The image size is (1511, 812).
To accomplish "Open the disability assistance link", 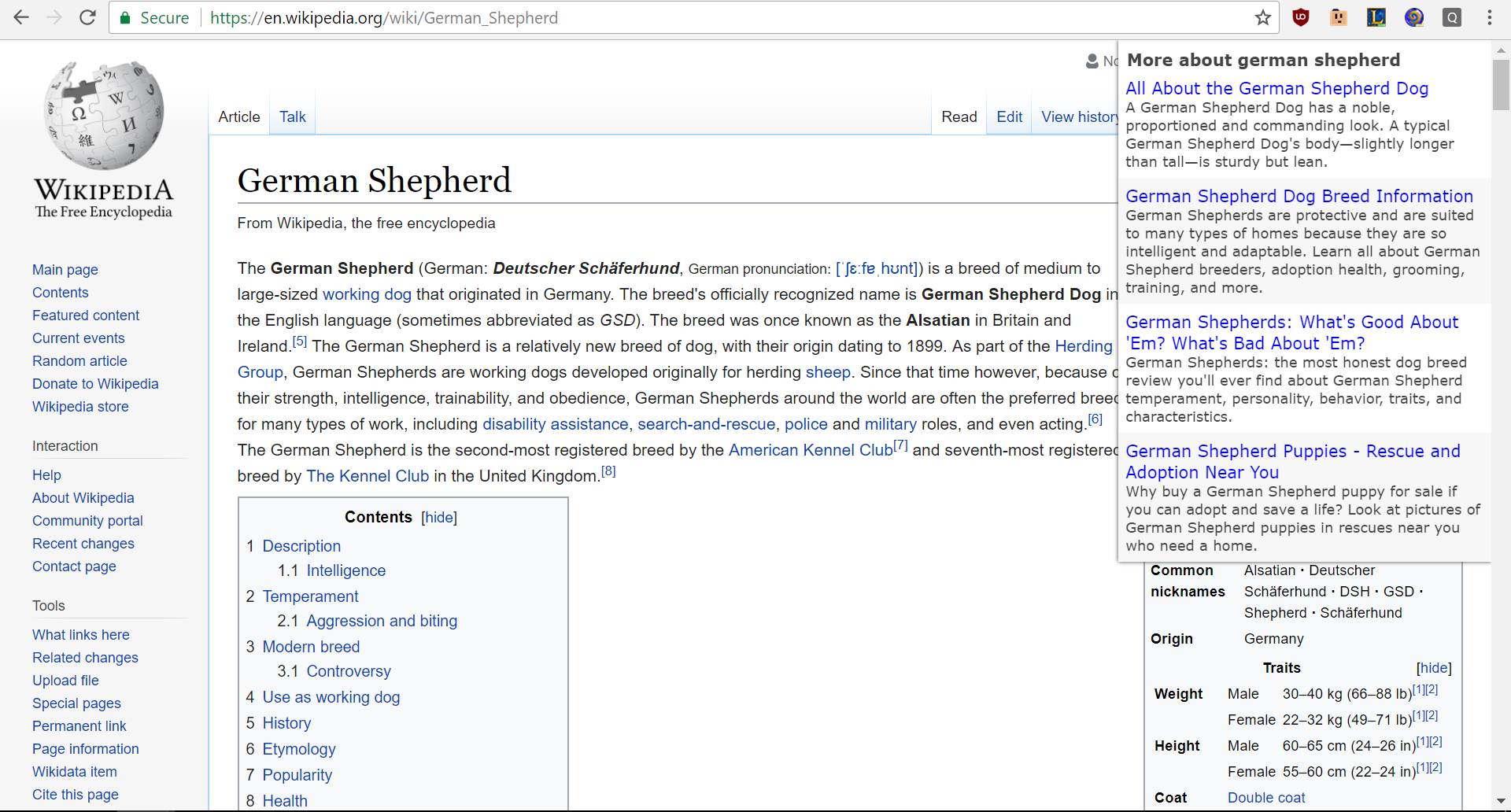I will pyautogui.click(x=556, y=424).
